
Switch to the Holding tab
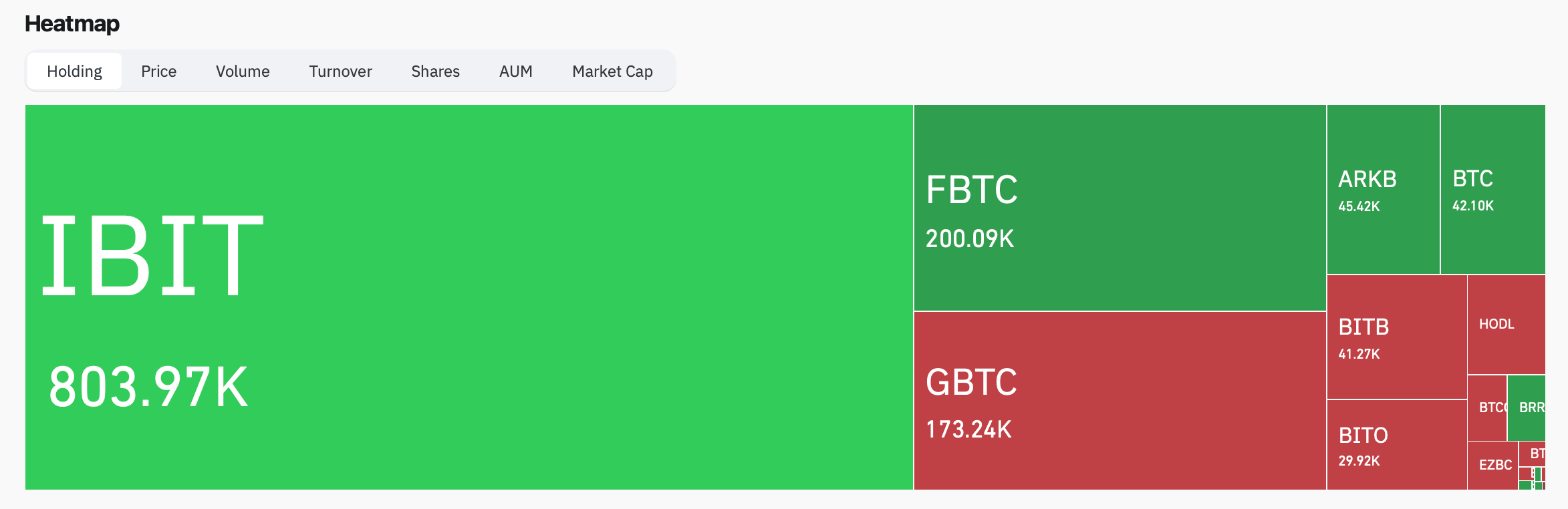pyautogui.click(x=74, y=71)
